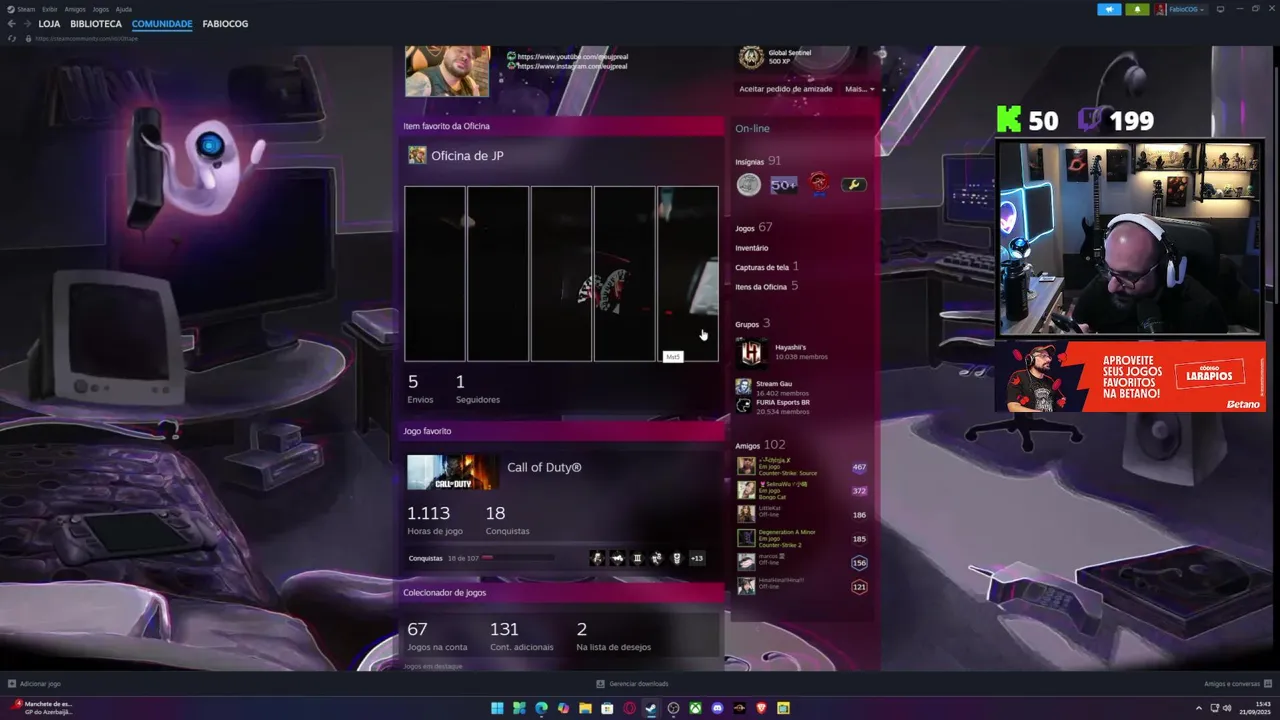
Task: Click the +13 more achievements button
Action: (697, 558)
